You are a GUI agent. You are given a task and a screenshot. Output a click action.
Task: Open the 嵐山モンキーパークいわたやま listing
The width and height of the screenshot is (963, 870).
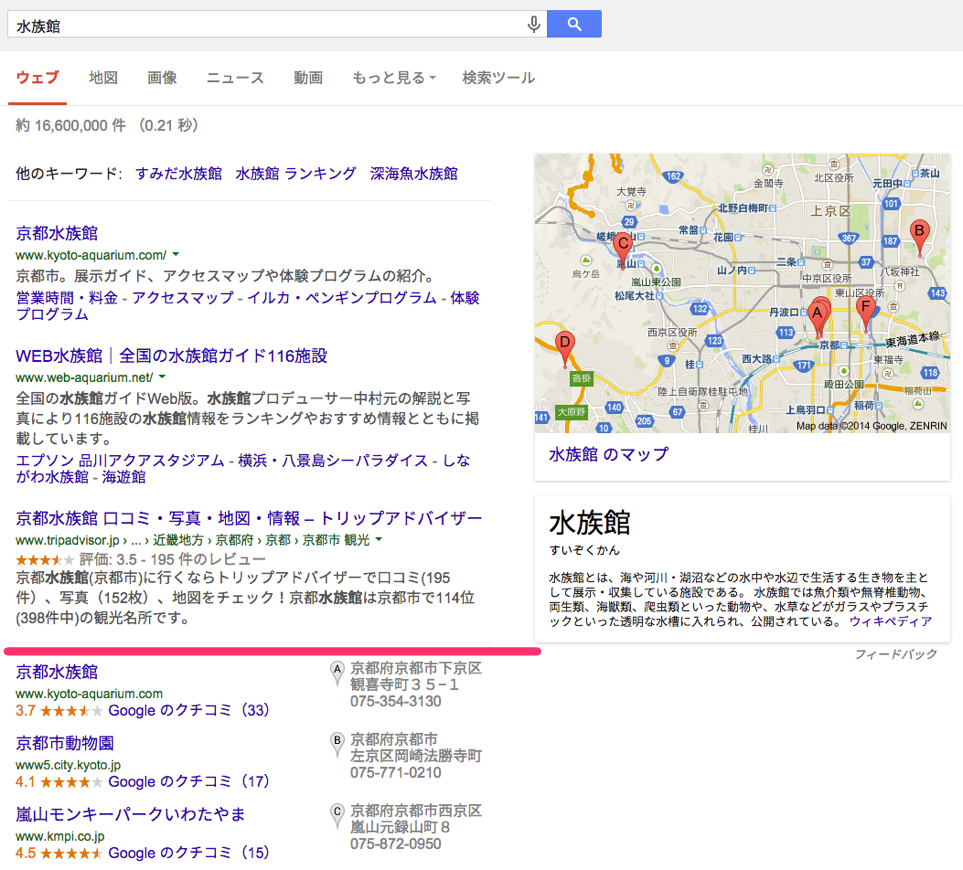[x=130, y=814]
